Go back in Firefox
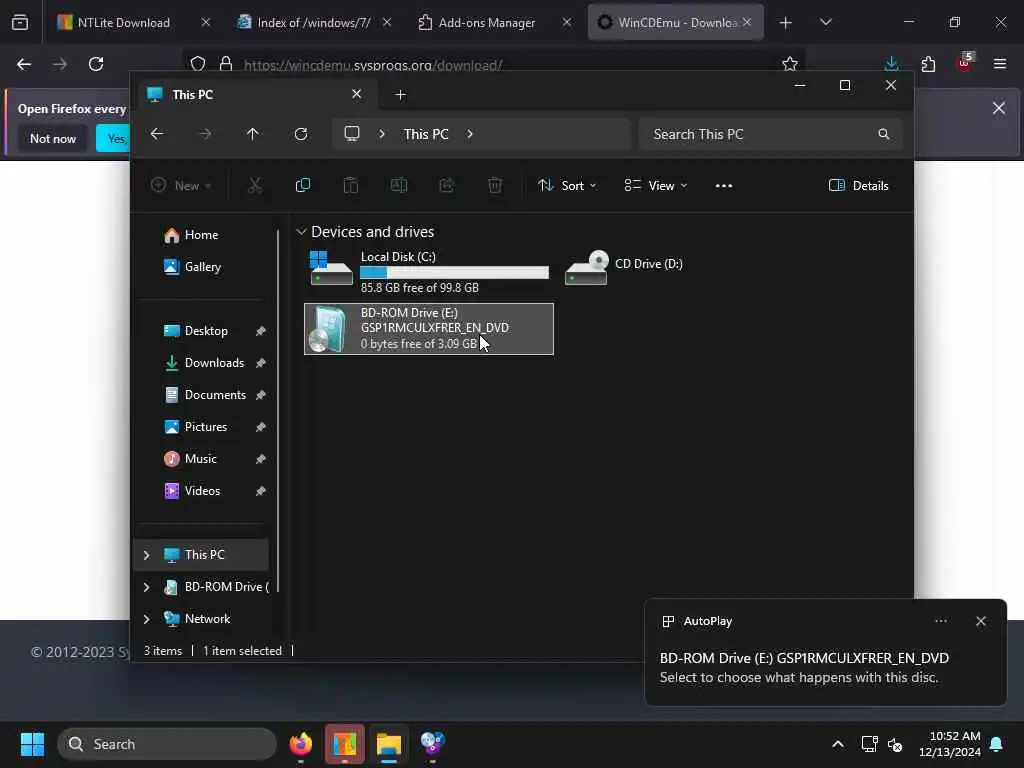 24,64
